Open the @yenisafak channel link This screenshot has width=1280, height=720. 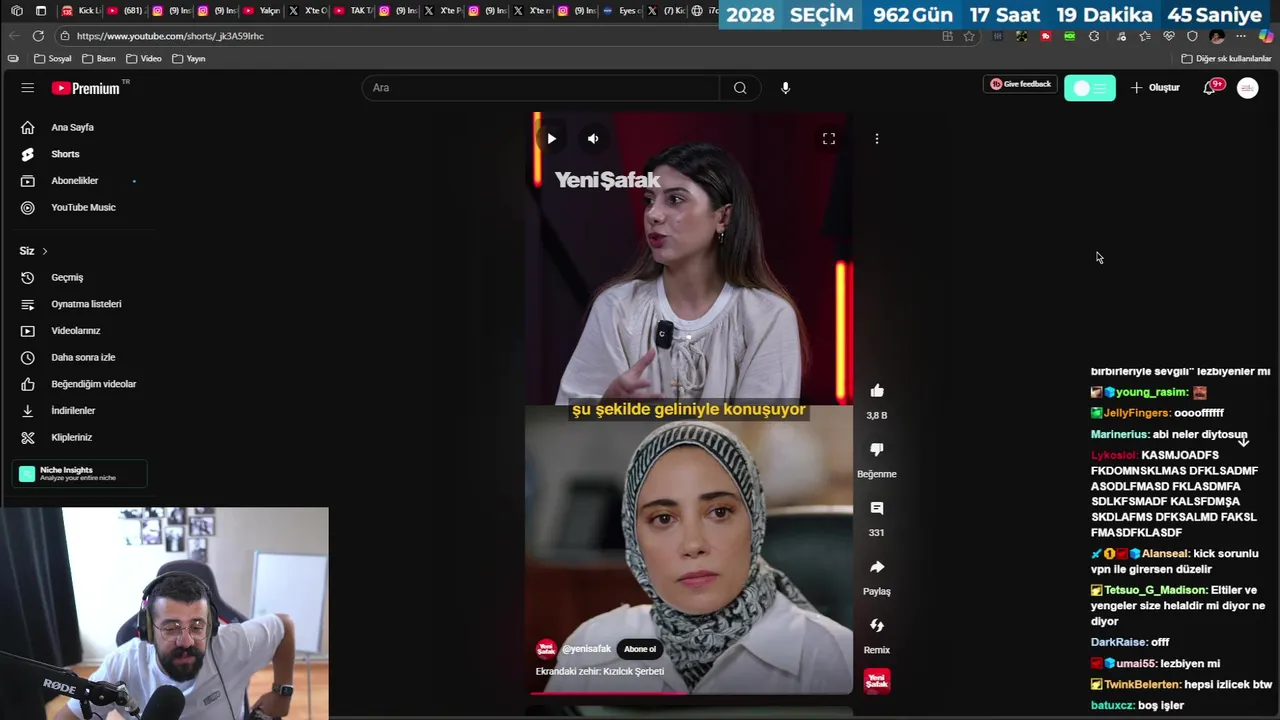coord(586,649)
